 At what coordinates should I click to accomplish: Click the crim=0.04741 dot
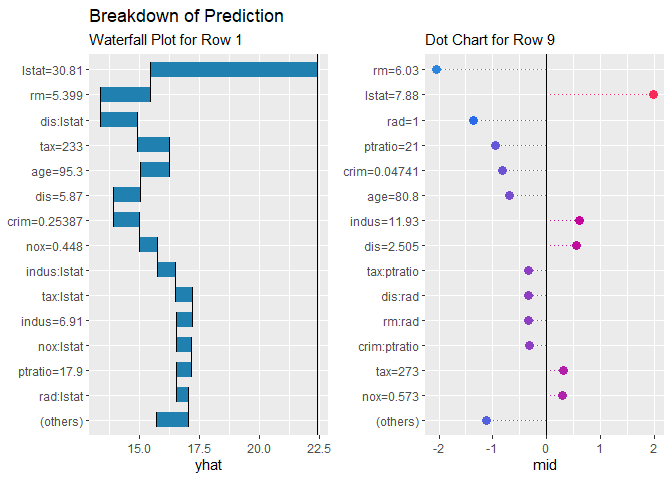(502, 170)
